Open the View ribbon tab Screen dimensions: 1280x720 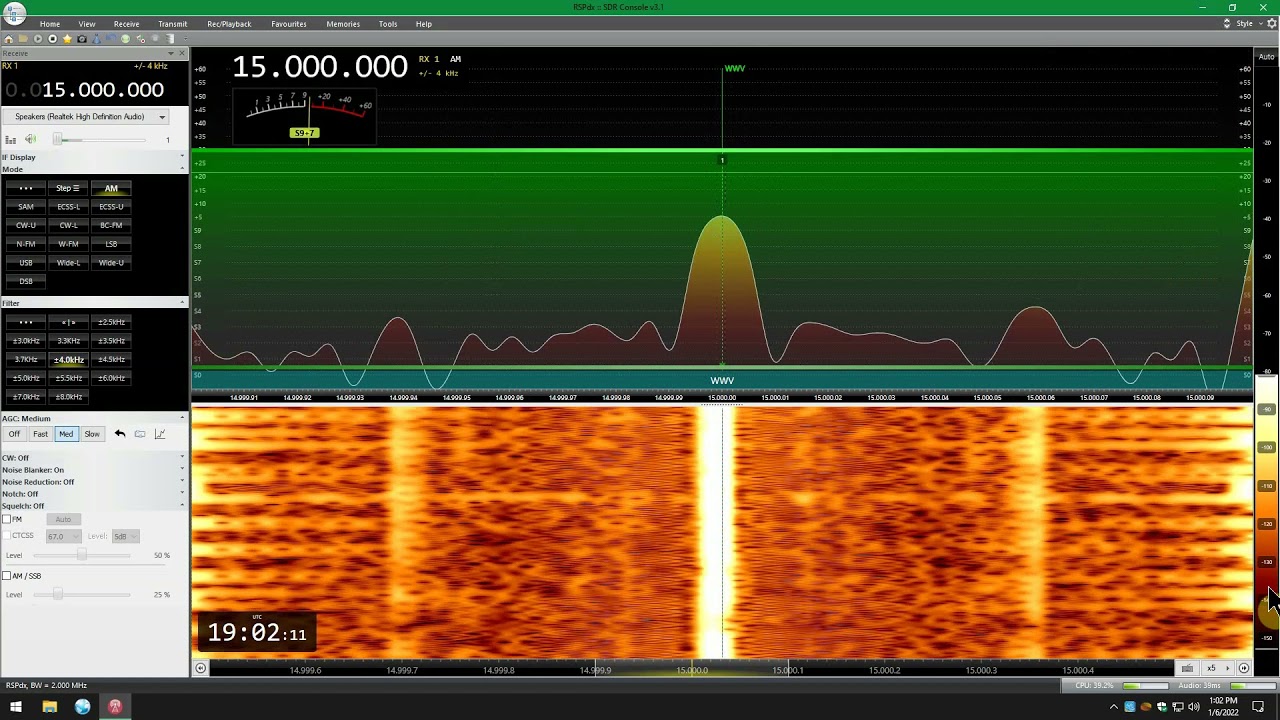[x=87, y=24]
